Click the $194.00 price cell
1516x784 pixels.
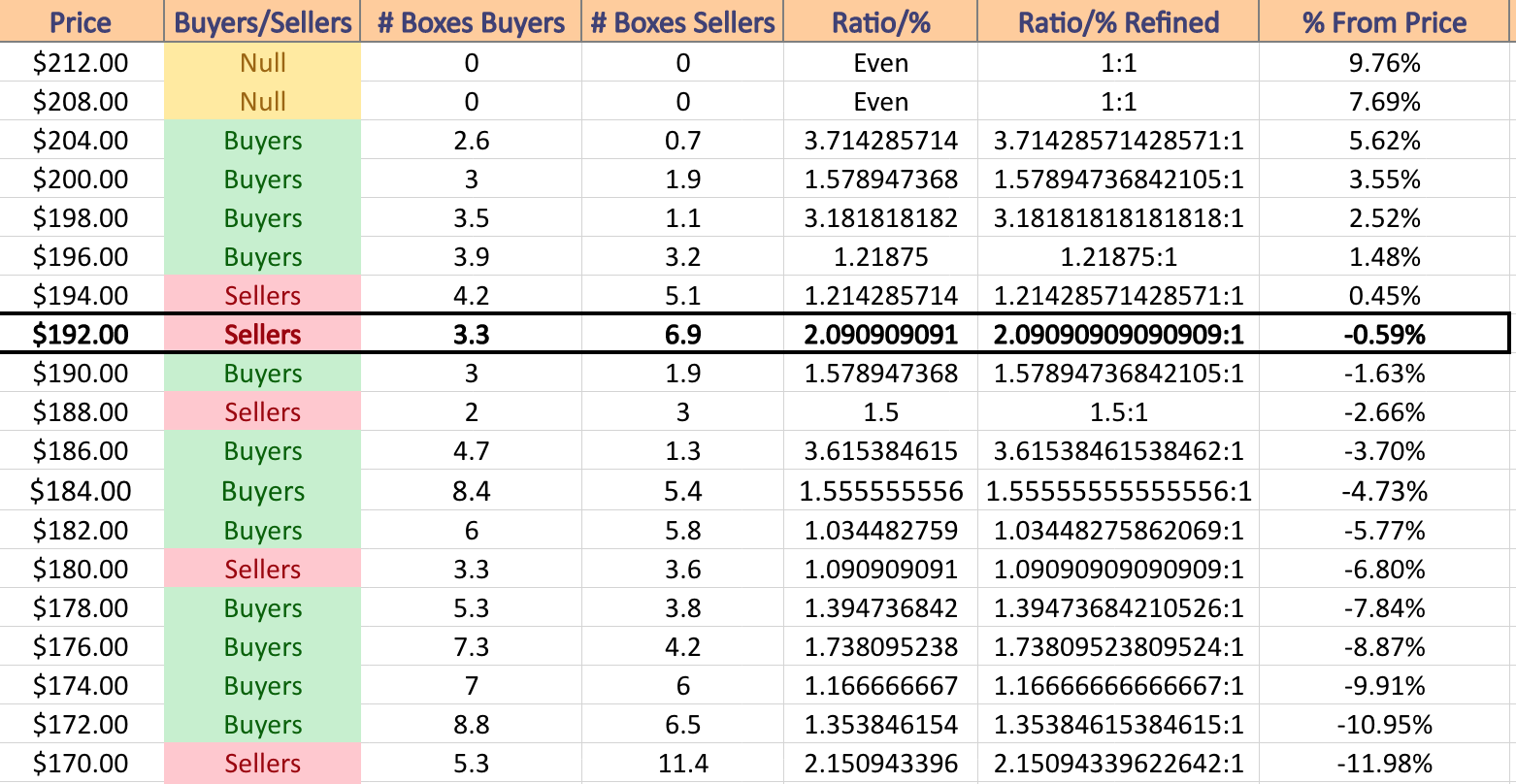[x=82, y=296]
